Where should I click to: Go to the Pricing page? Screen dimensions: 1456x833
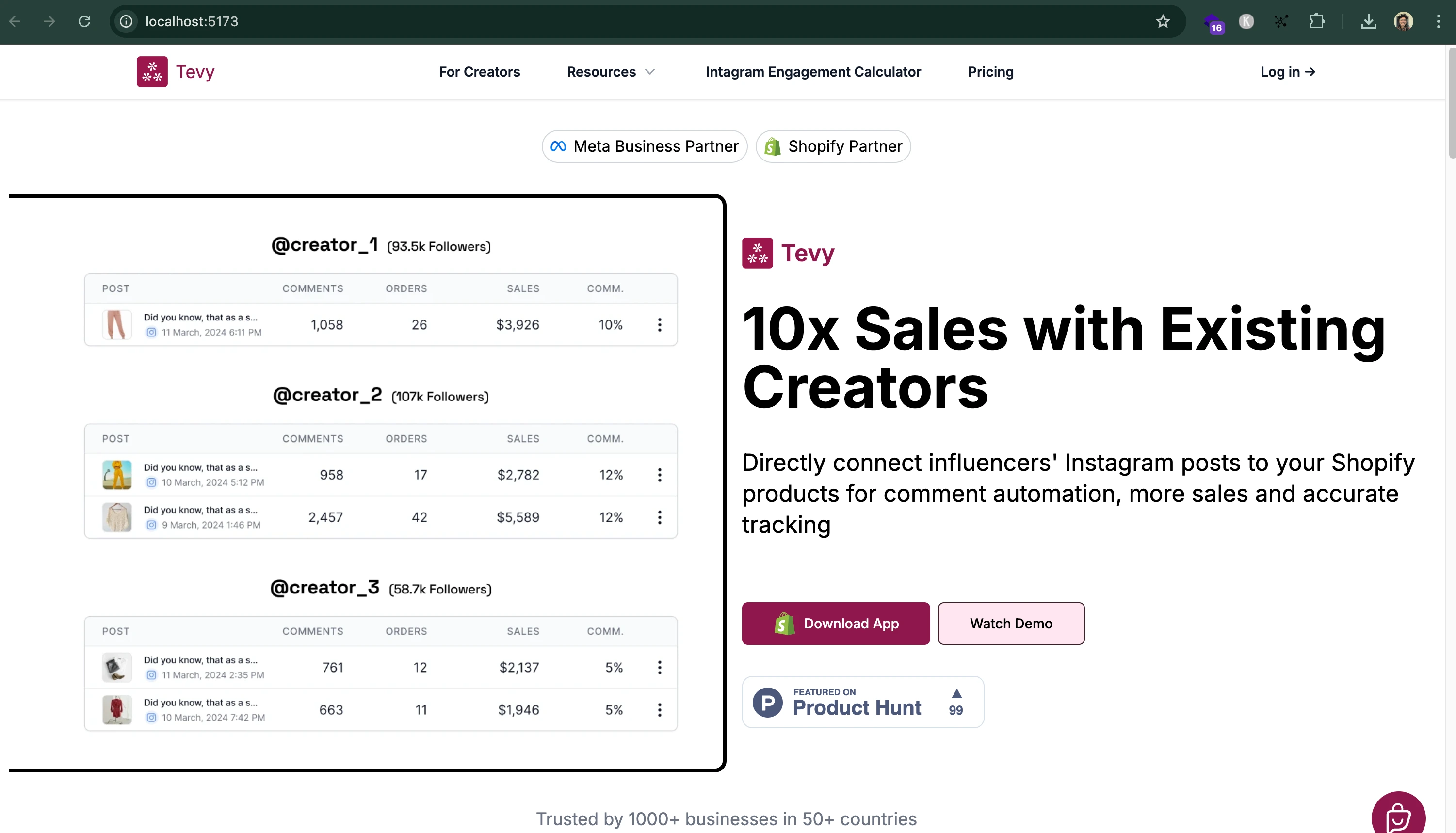[x=990, y=72]
